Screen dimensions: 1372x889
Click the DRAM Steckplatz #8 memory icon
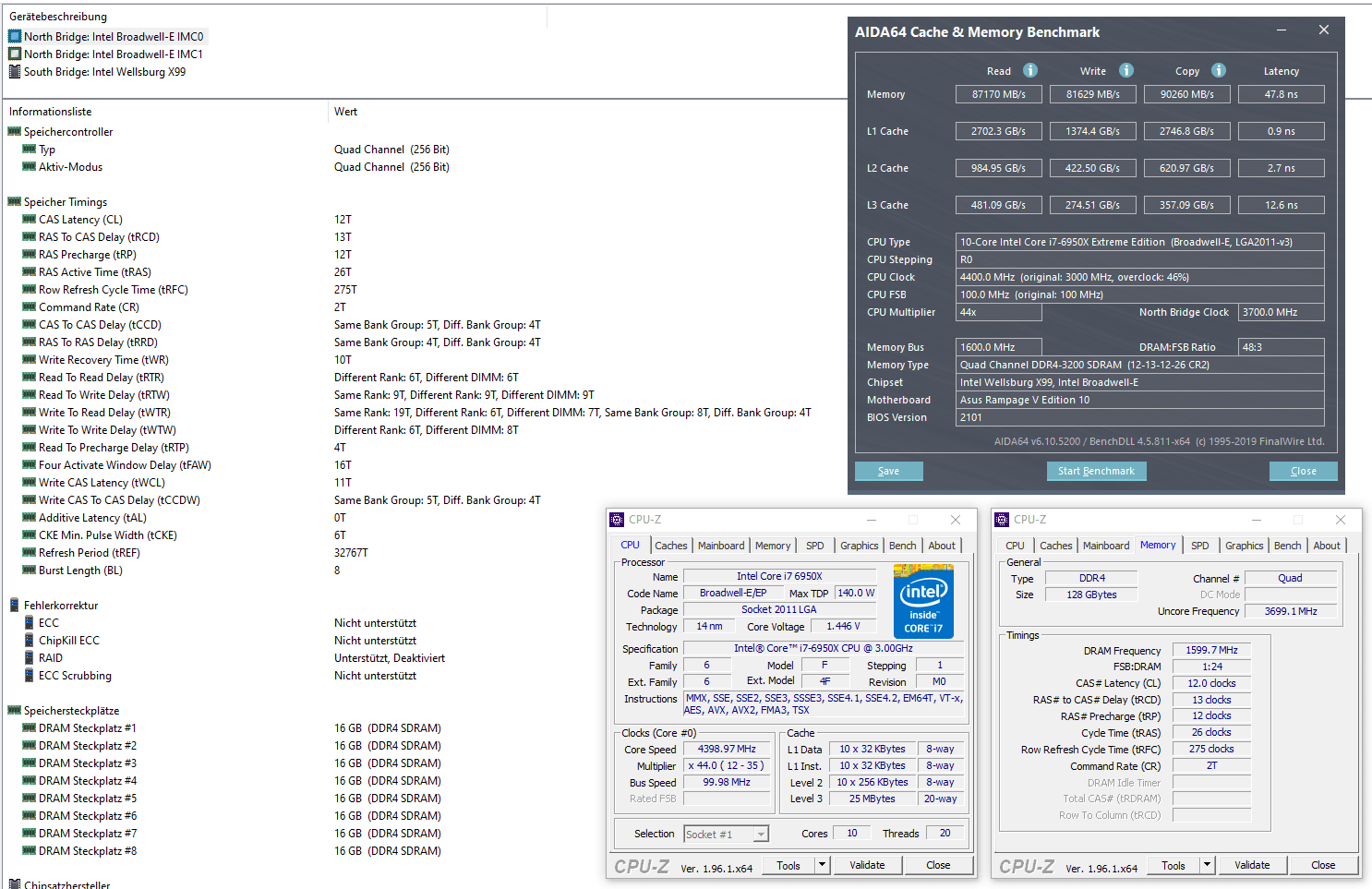tap(30, 850)
